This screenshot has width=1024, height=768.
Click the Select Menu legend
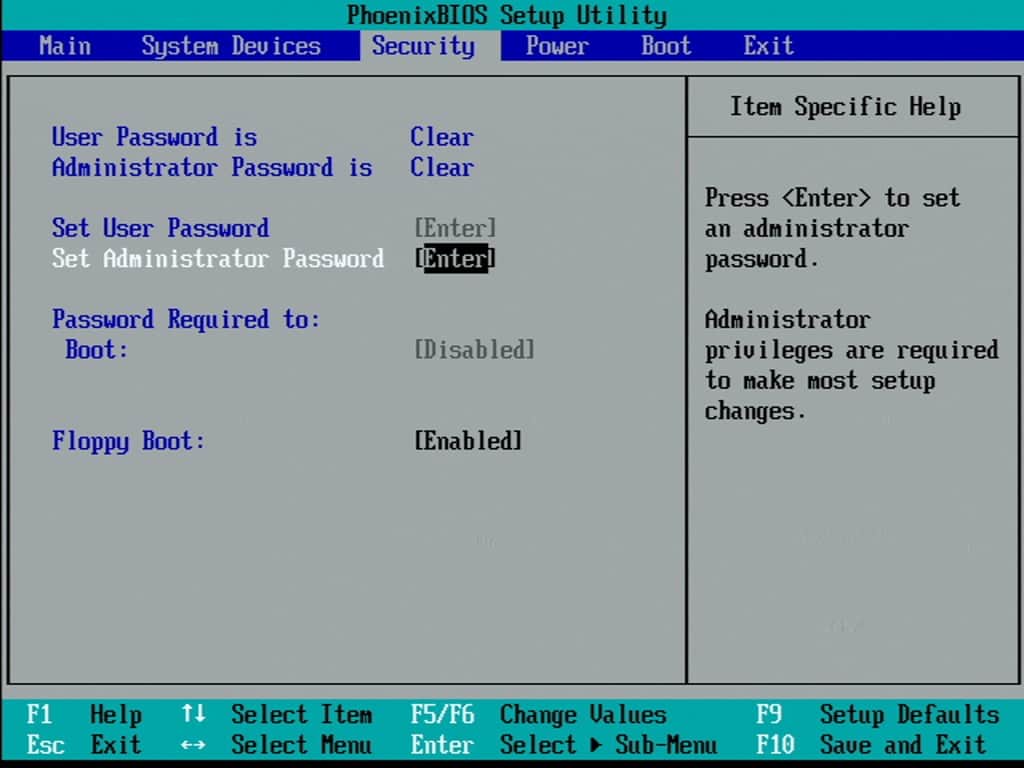(x=302, y=745)
